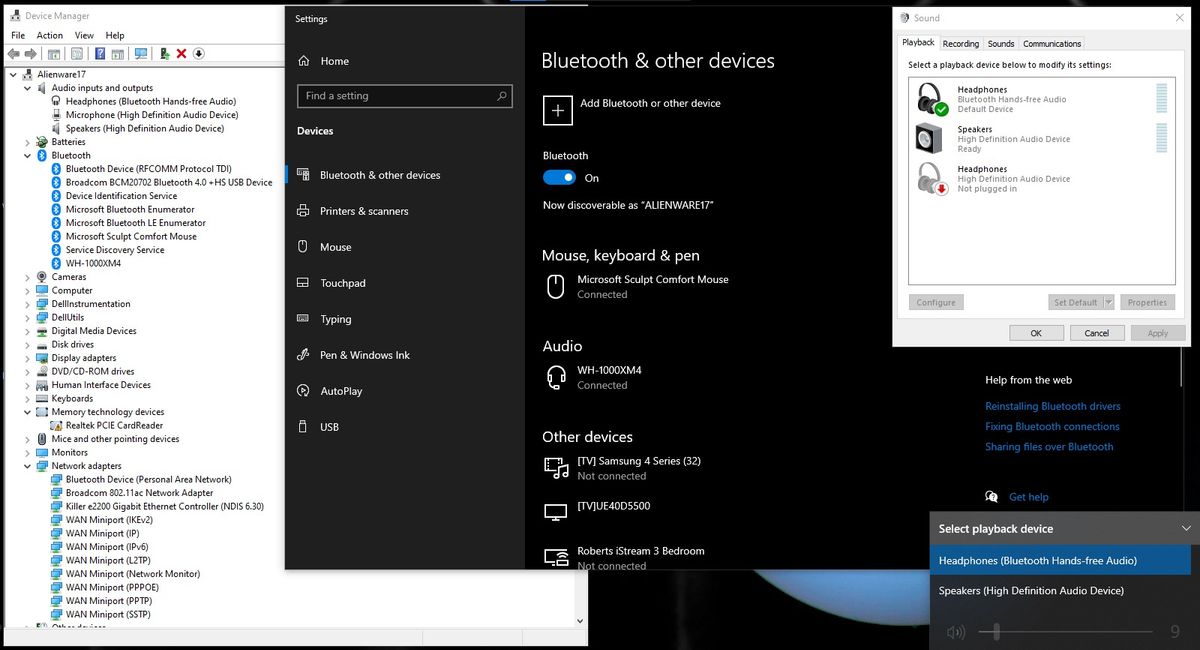Viewport: 1200px width, 650px height.
Task: Click the Find a setting search box
Action: pyautogui.click(x=398, y=96)
